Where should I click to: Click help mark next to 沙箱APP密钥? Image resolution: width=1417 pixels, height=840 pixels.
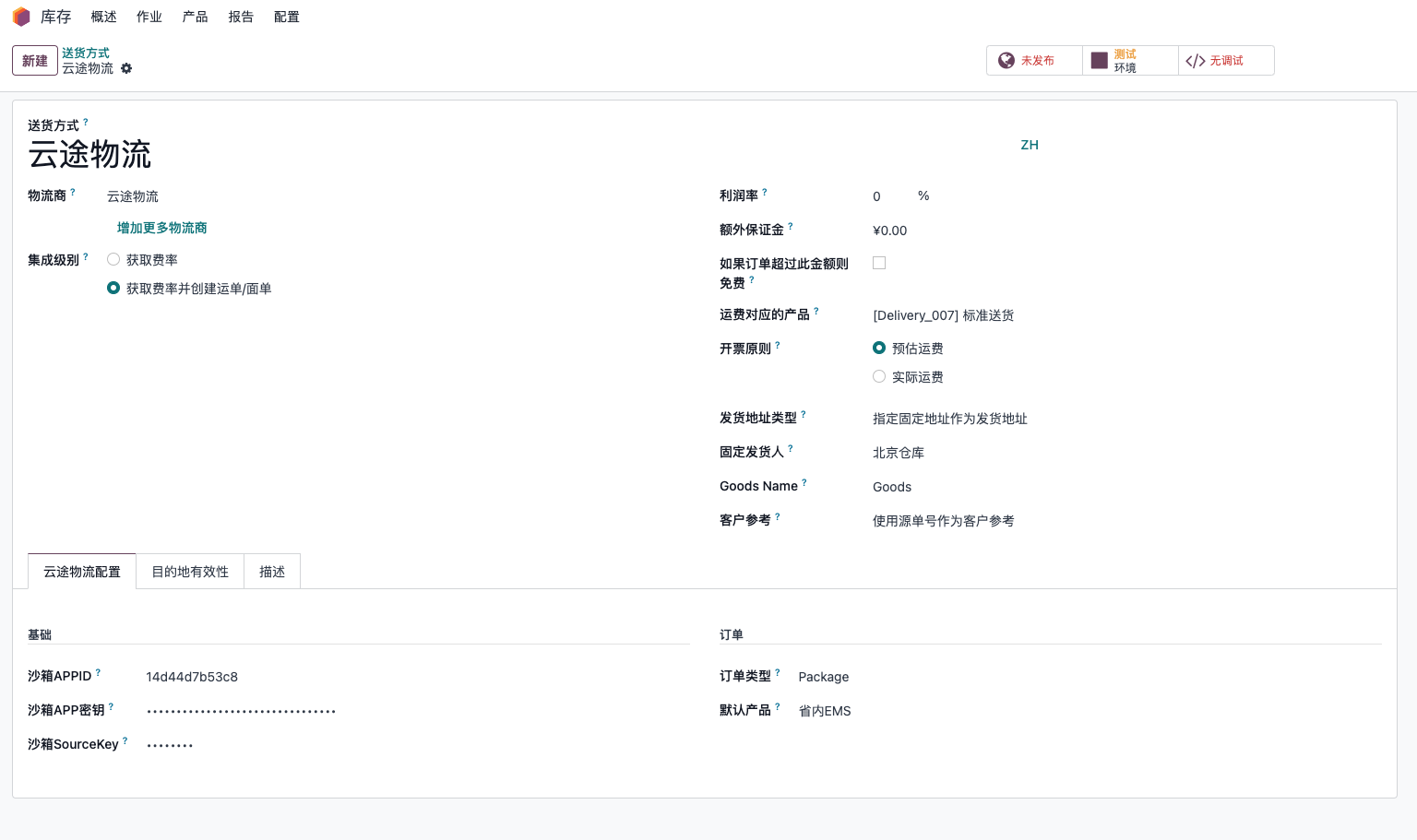pyautogui.click(x=112, y=706)
